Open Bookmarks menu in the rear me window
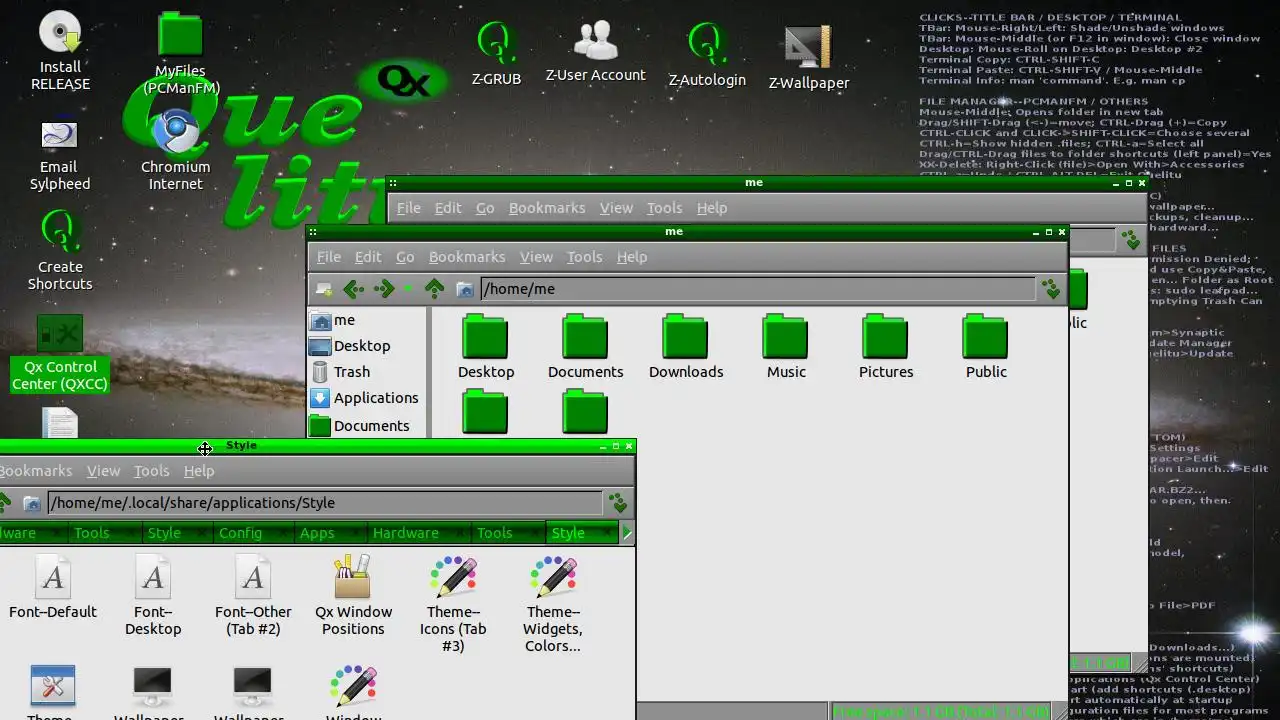1280x720 pixels. point(547,208)
